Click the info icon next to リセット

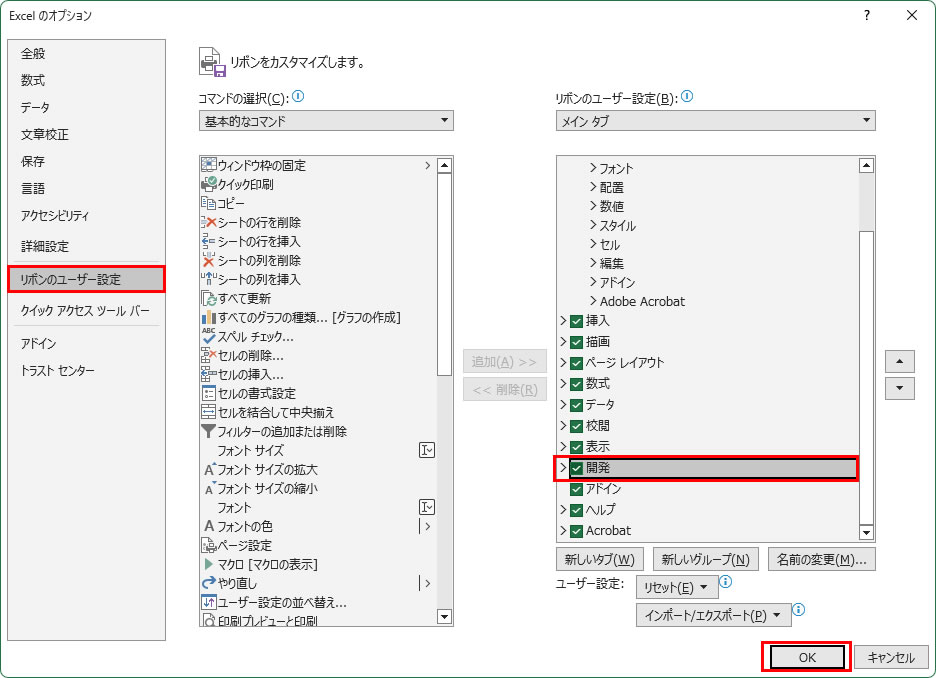click(726, 581)
